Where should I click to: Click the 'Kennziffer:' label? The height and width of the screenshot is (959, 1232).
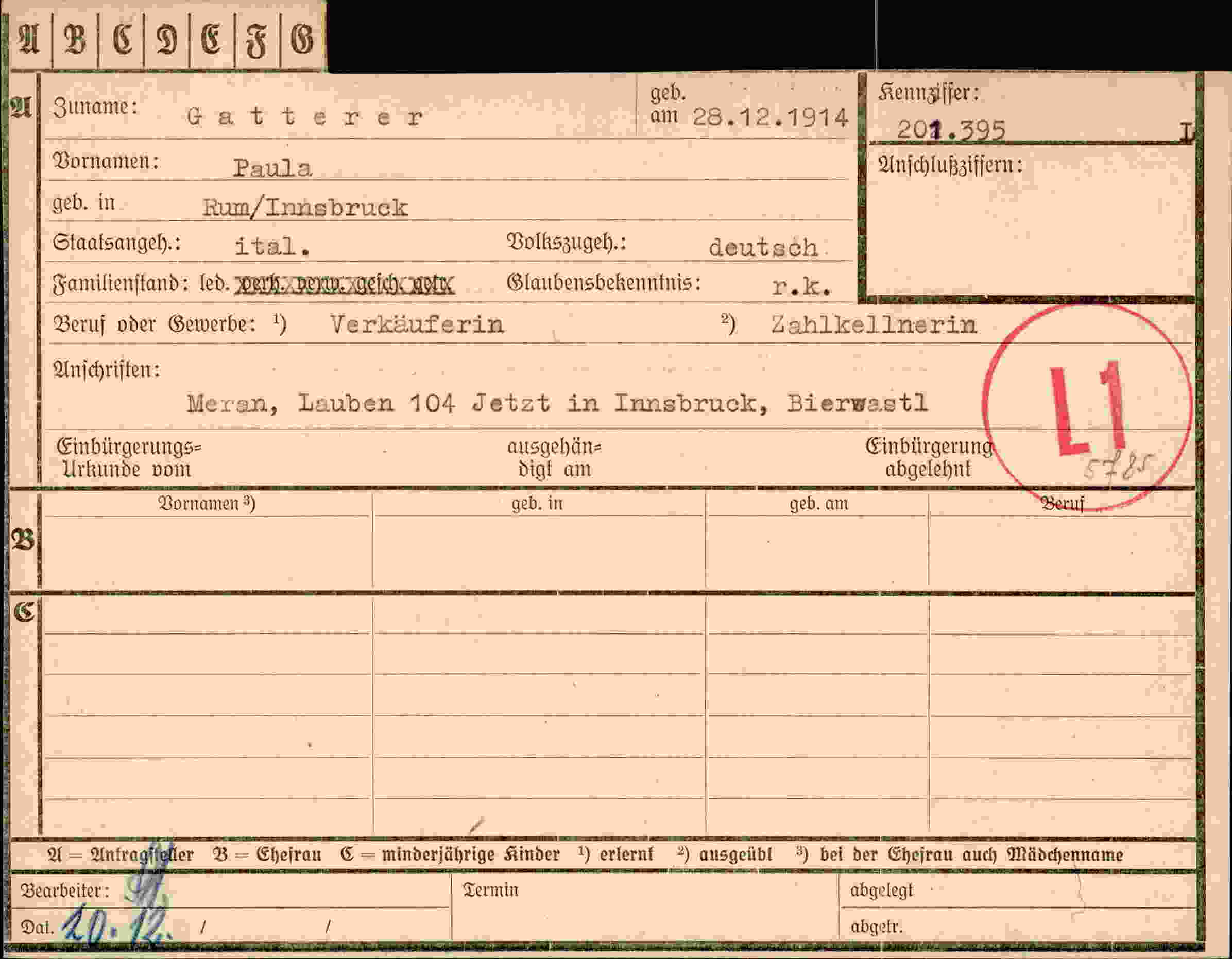(x=929, y=93)
